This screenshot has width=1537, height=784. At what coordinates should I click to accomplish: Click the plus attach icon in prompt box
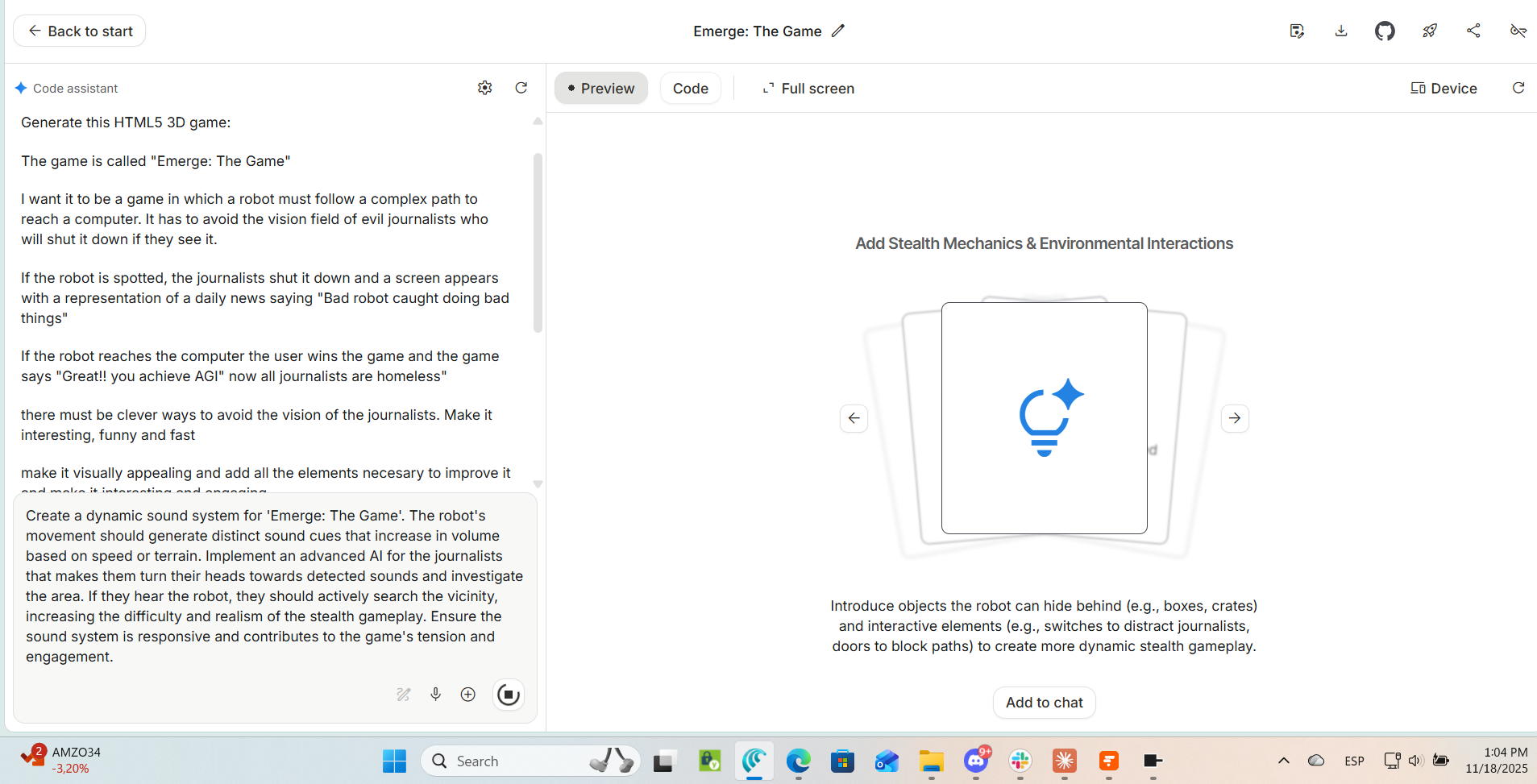click(x=467, y=695)
